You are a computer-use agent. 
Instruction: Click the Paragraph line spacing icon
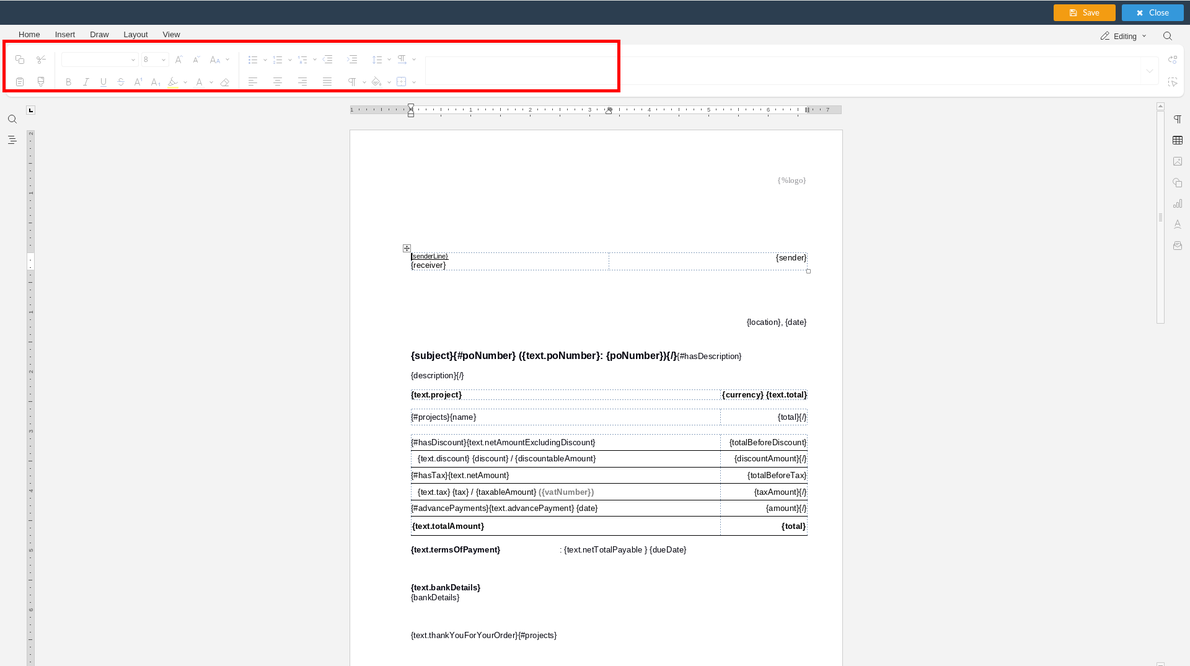point(377,59)
